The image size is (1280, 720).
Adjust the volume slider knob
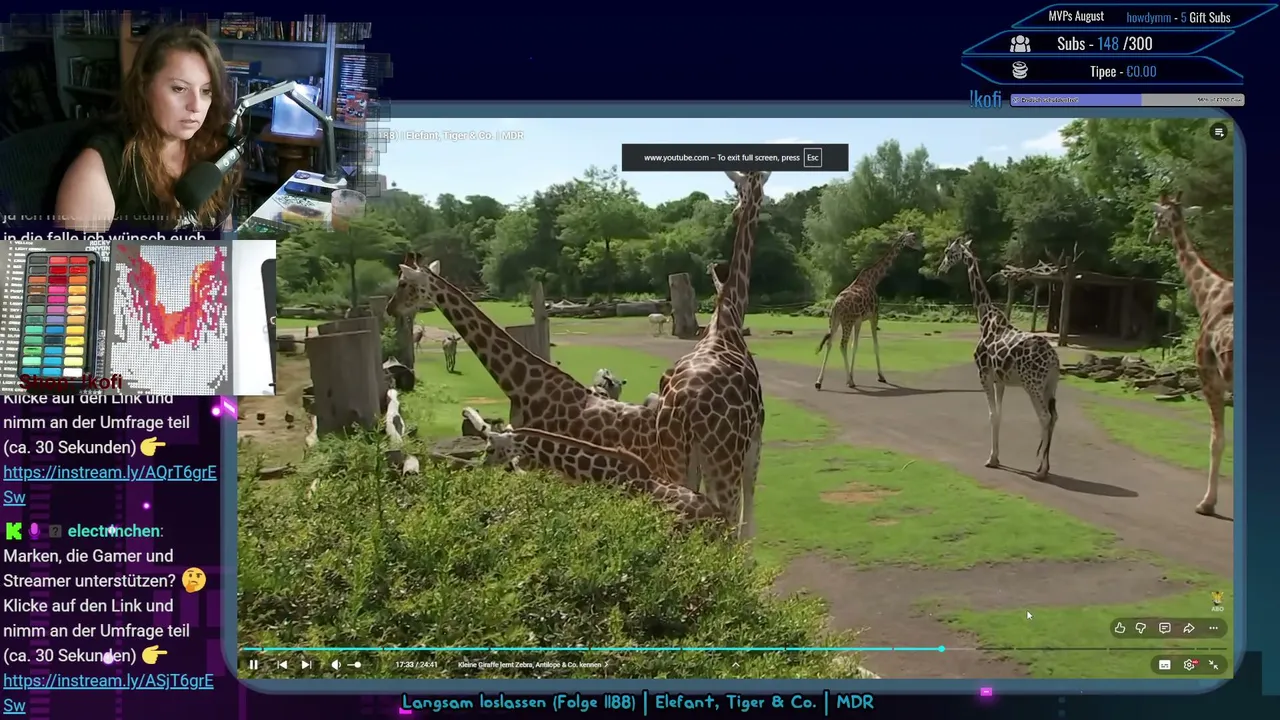pos(357,664)
